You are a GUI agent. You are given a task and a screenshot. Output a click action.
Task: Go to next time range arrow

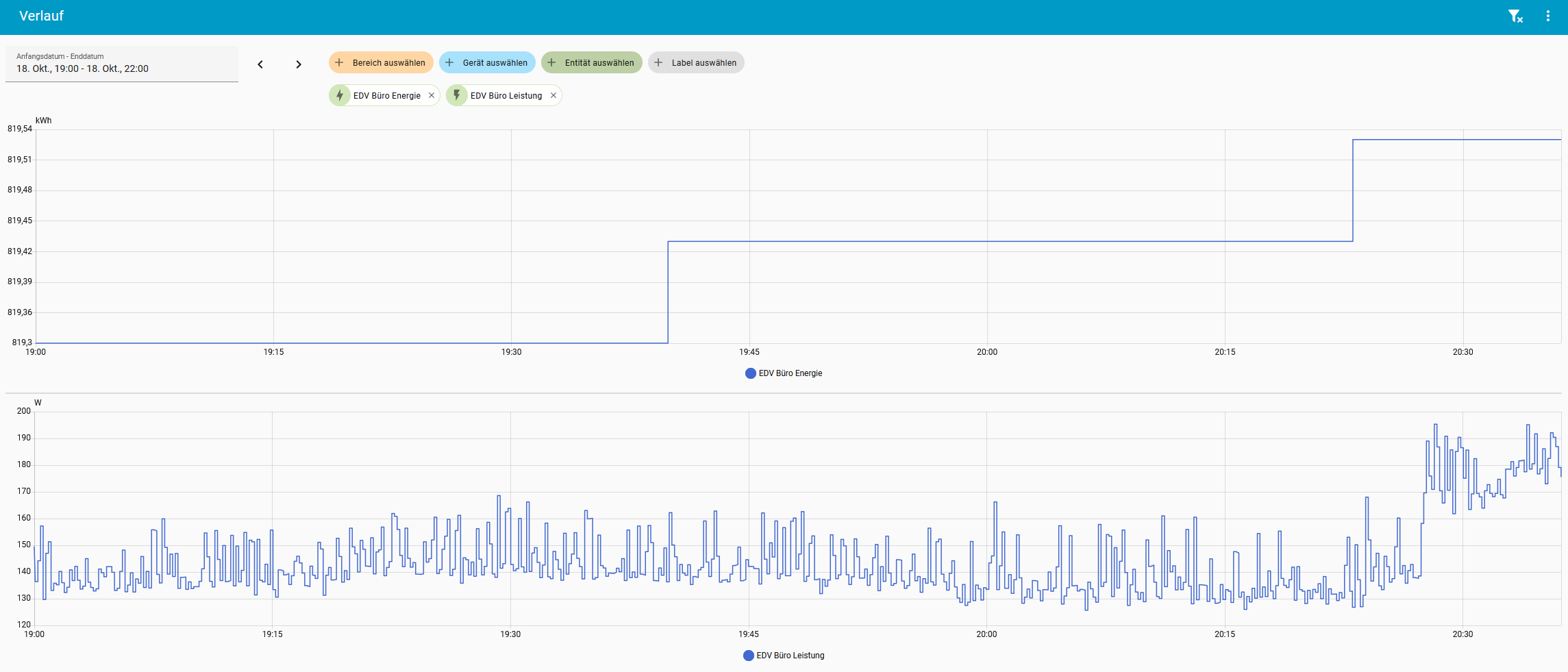pos(299,64)
